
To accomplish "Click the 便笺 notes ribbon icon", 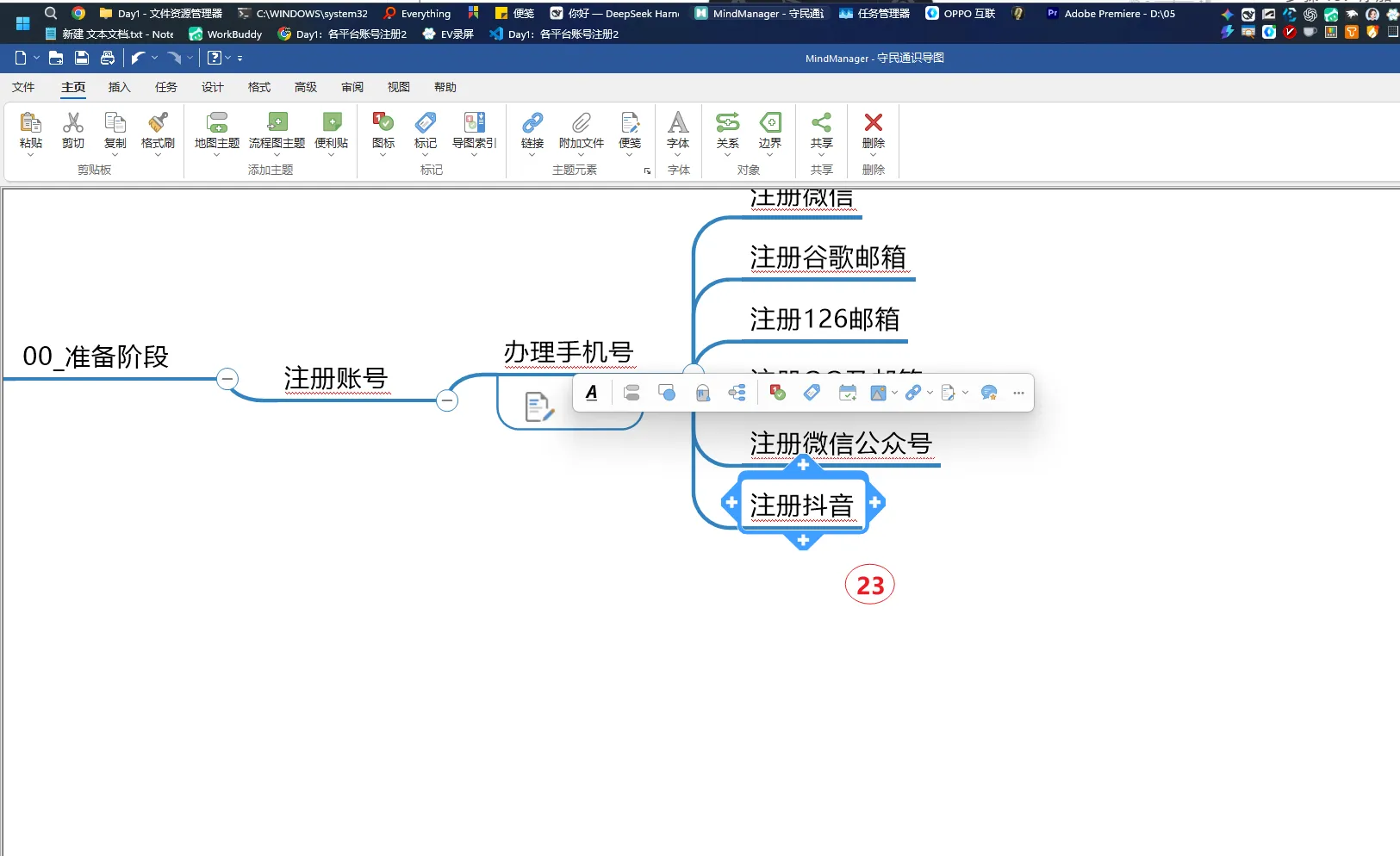I will point(630,123).
